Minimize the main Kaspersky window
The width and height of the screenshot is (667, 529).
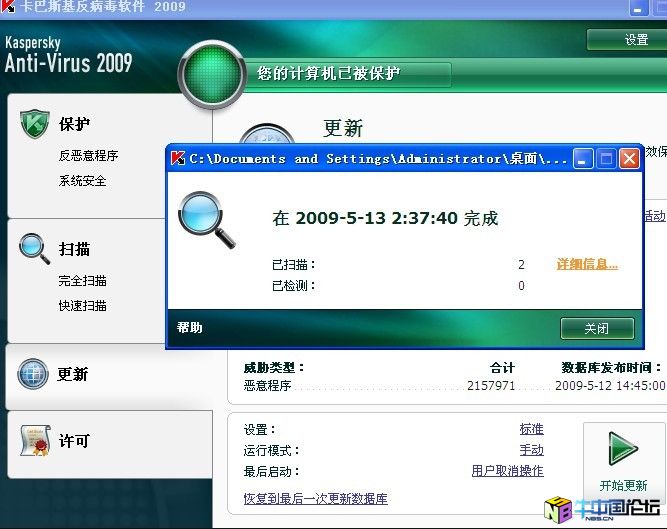(x=638, y=7)
